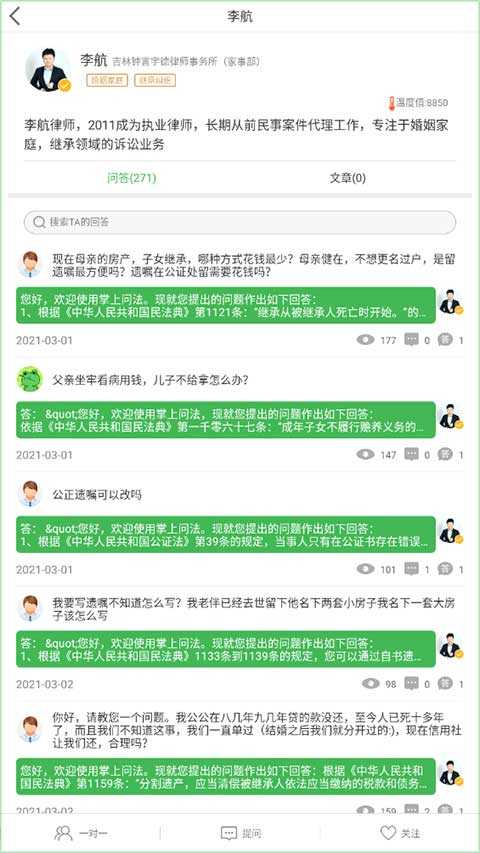Image resolution: width=480 pixels, height=853 pixels.
Task: Tap the lawyer avatar beside 第1159条 answer
Action: (x=451, y=774)
